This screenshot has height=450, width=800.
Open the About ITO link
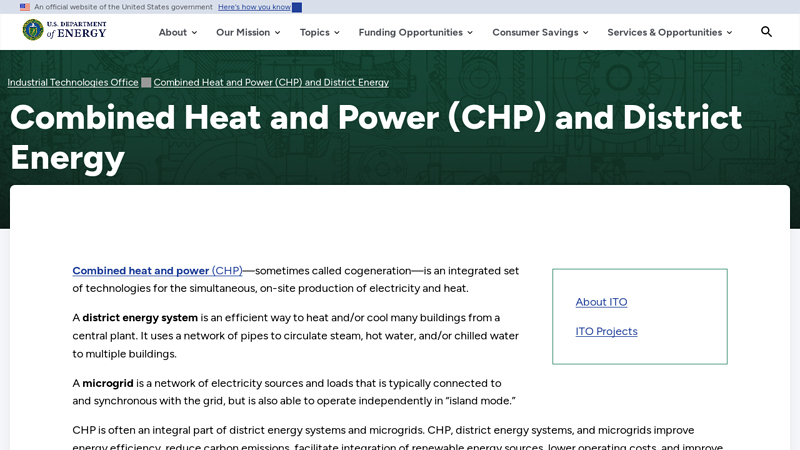601,302
